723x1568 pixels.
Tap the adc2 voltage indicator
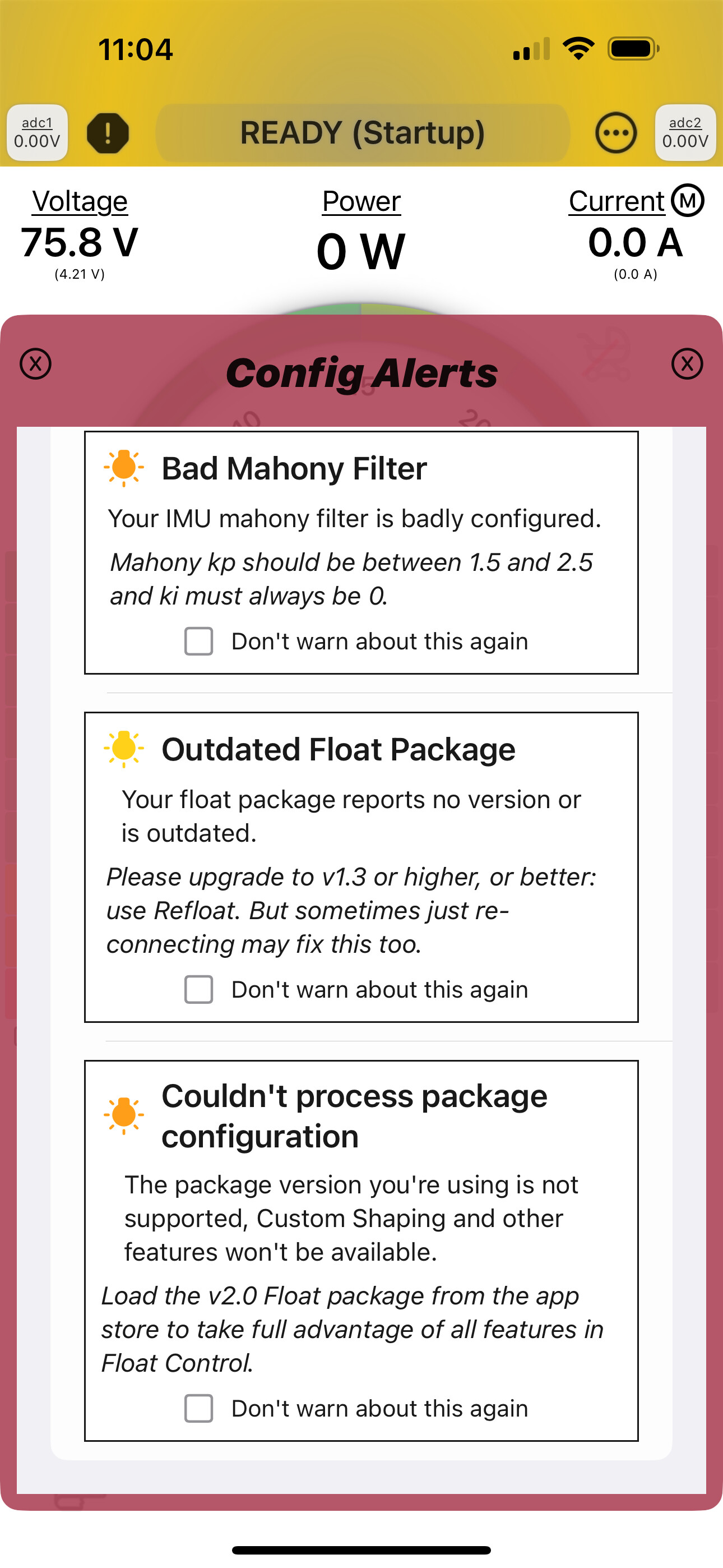685,133
